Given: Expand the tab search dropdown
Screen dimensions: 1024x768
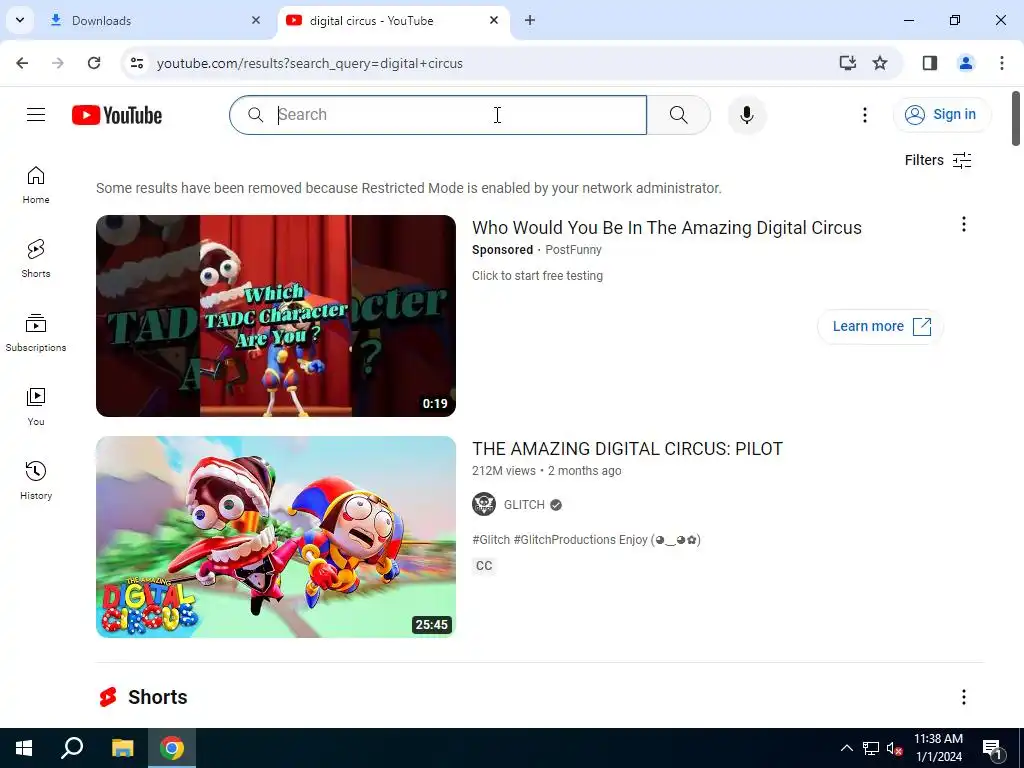Looking at the screenshot, I should [x=20, y=20].
